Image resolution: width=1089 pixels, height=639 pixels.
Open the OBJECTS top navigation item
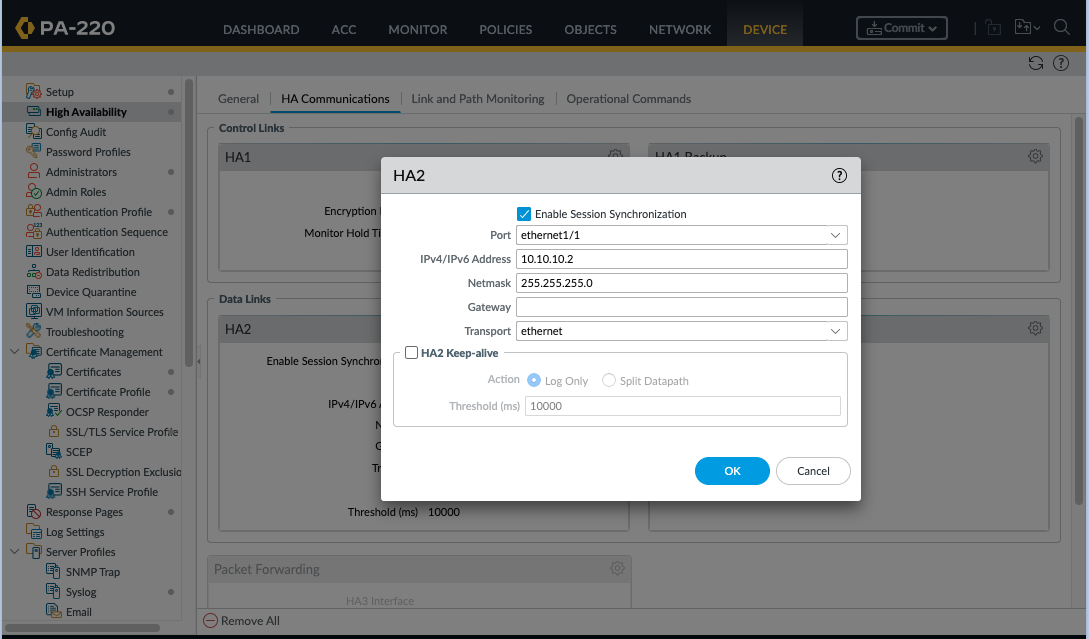pos(590,30)
